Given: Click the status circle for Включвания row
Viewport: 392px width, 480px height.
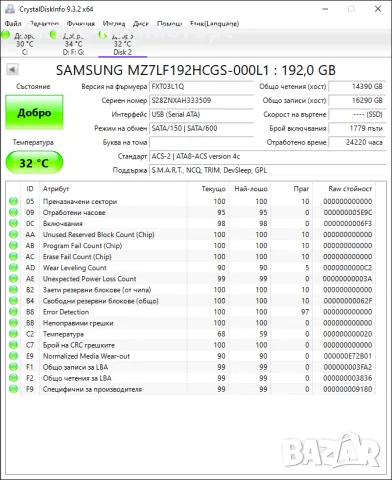Looking at the screenshot, I should (13, 223).
